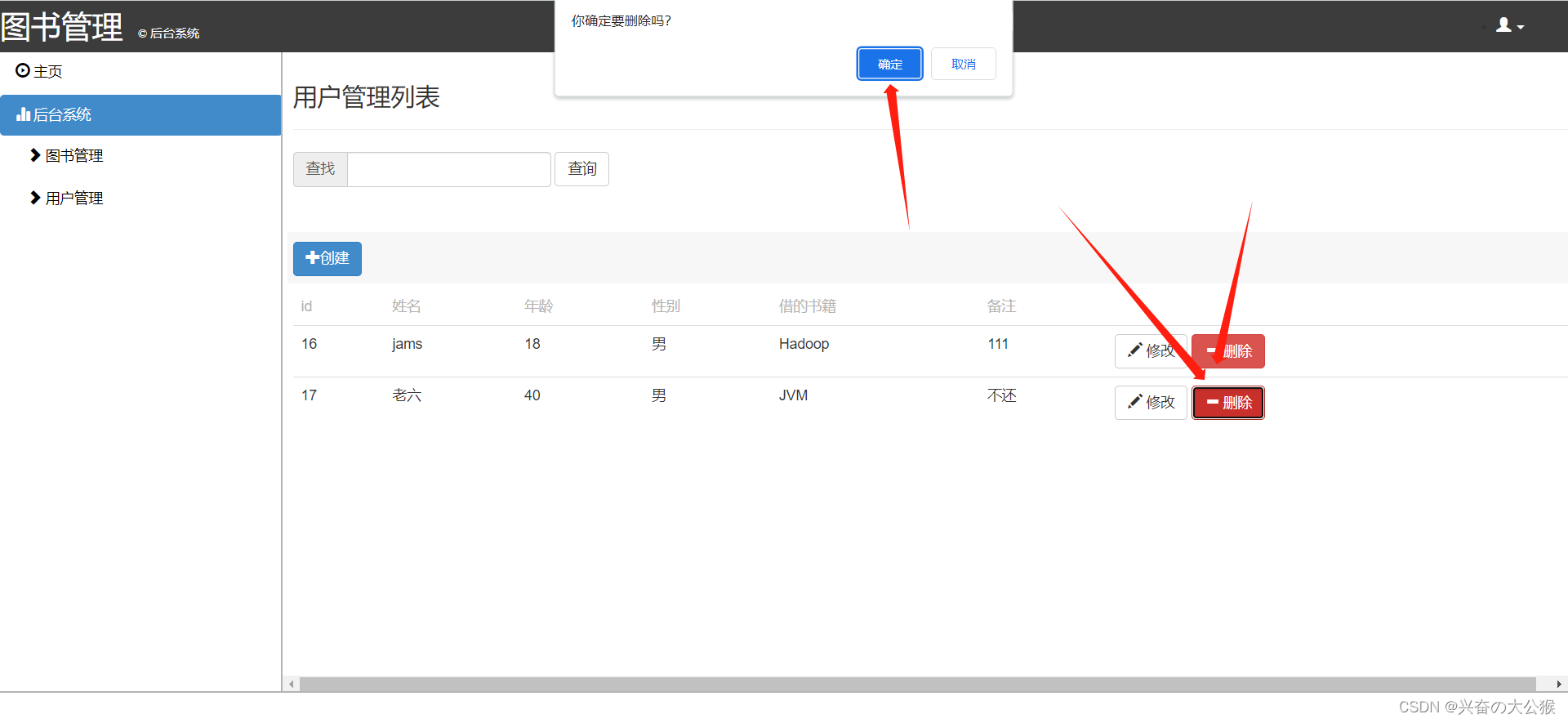Click the 图书管理 site title

[x=62, y=26]
